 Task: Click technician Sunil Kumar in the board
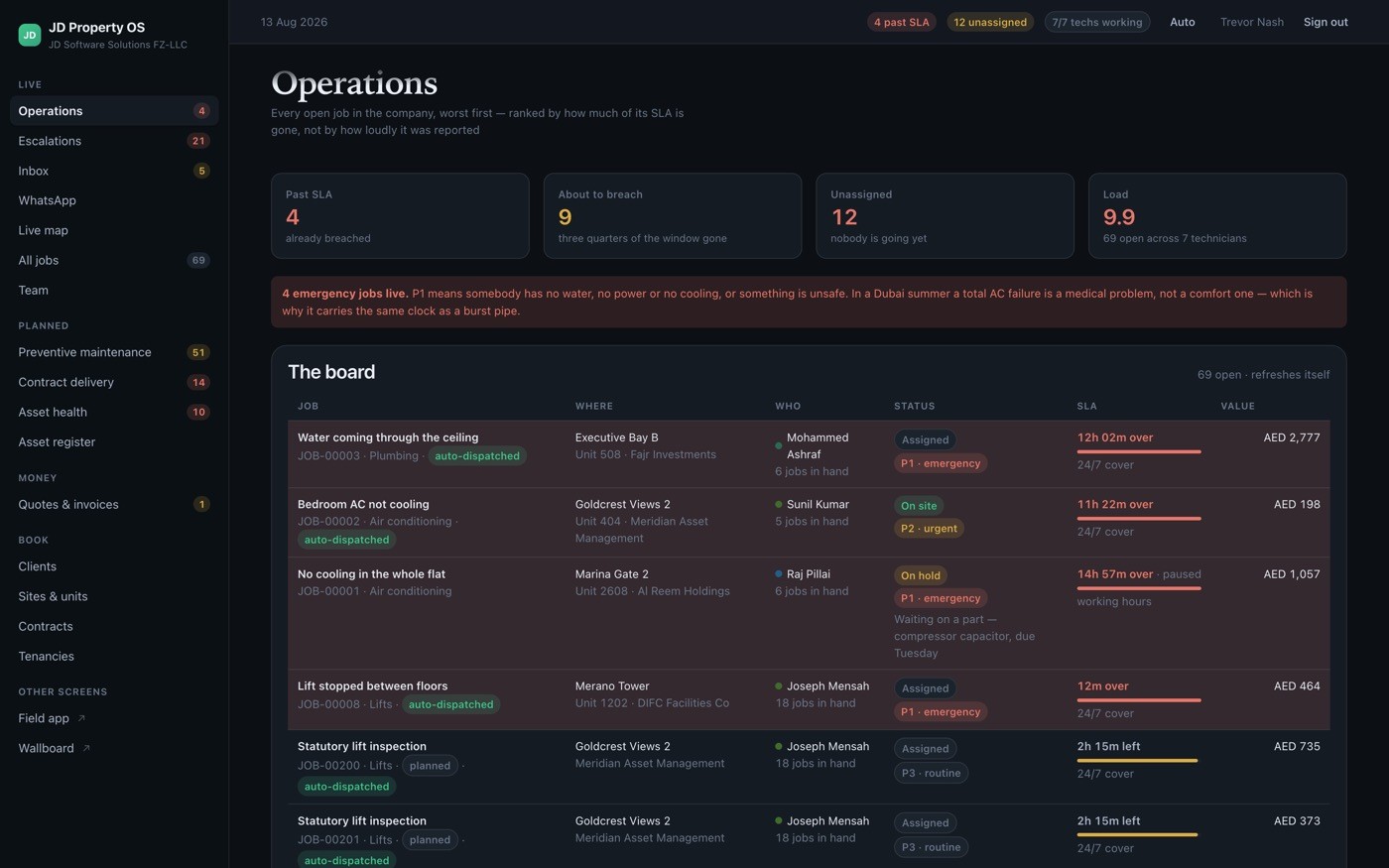point(818,504)
